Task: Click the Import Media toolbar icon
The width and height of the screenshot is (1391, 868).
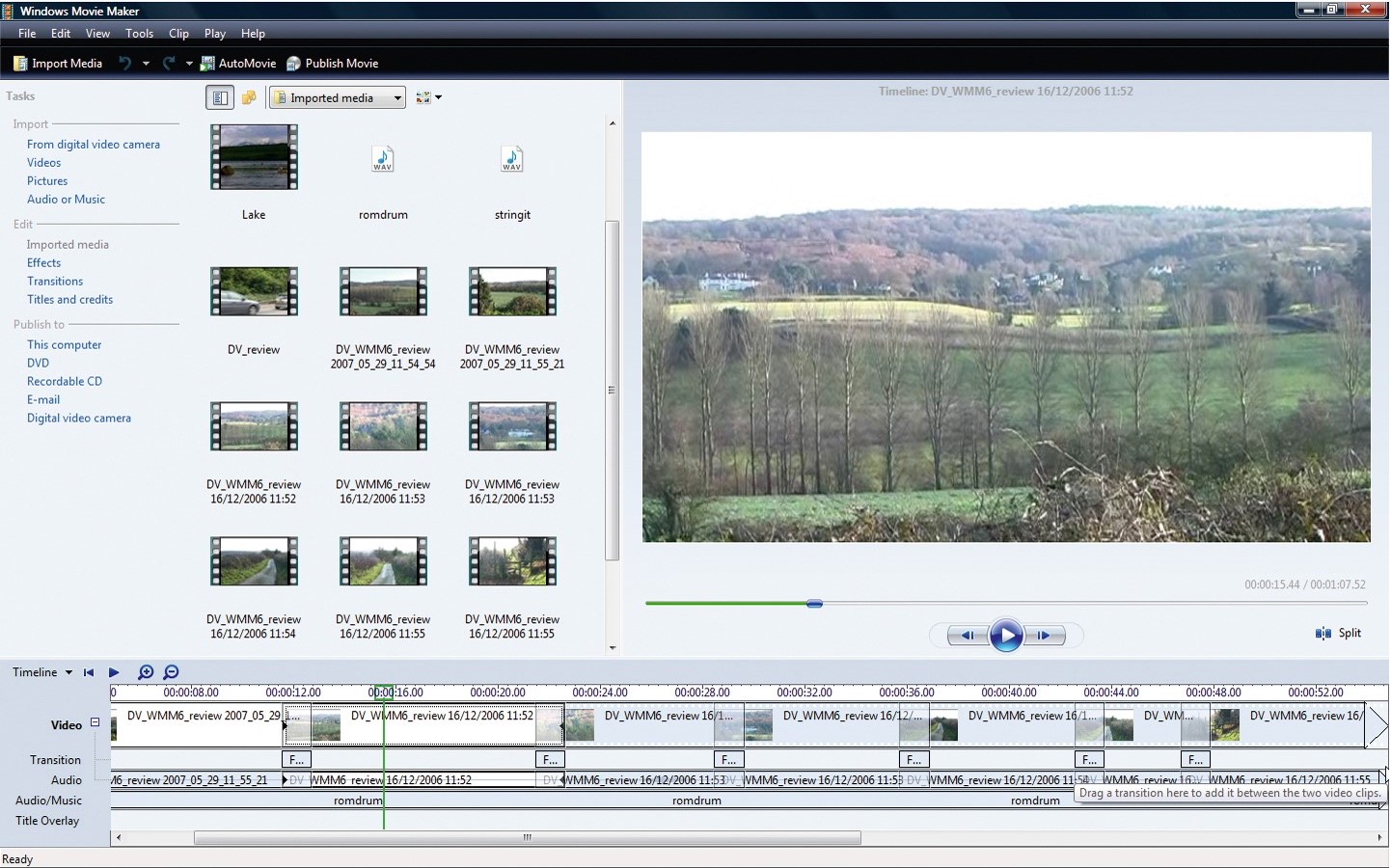Action: click(20, 64)
